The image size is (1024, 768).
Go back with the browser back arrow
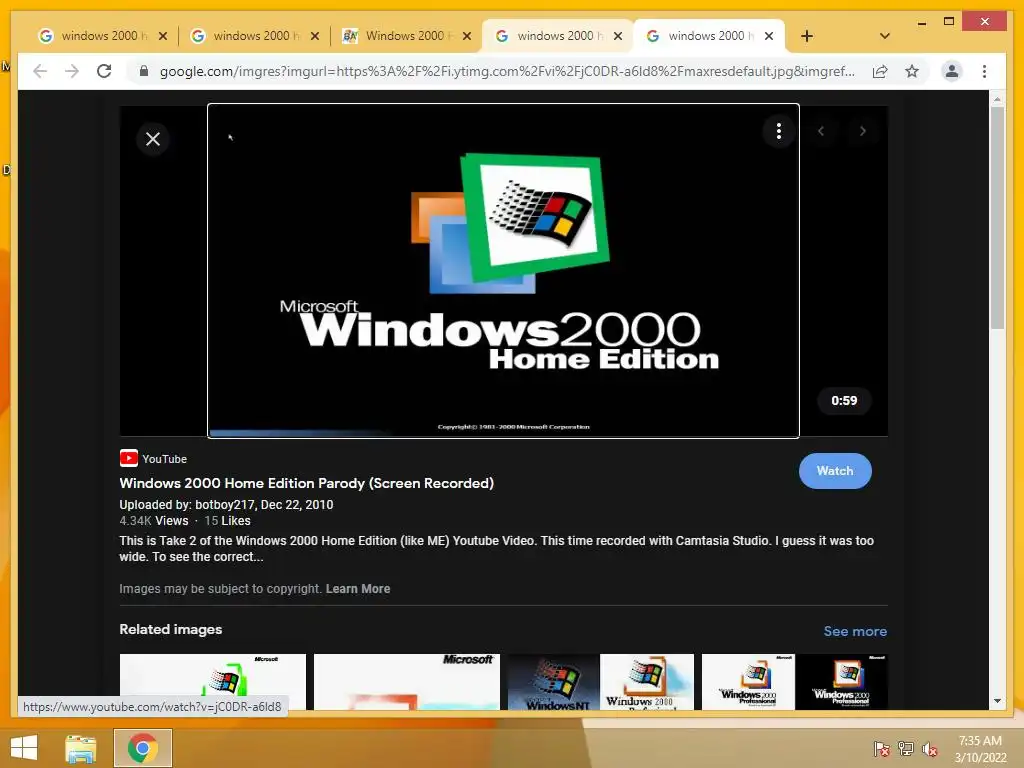pos(40,71)
